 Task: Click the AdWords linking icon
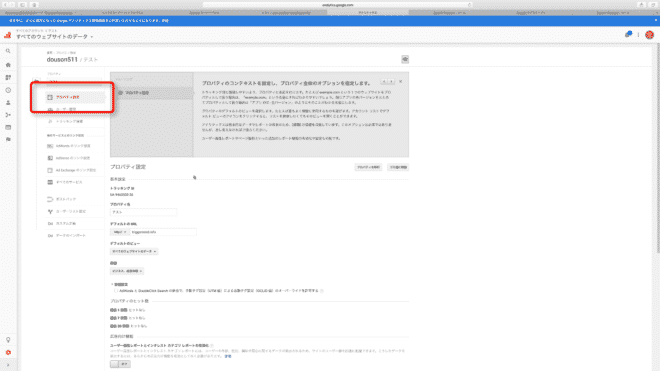pos(50,146)
